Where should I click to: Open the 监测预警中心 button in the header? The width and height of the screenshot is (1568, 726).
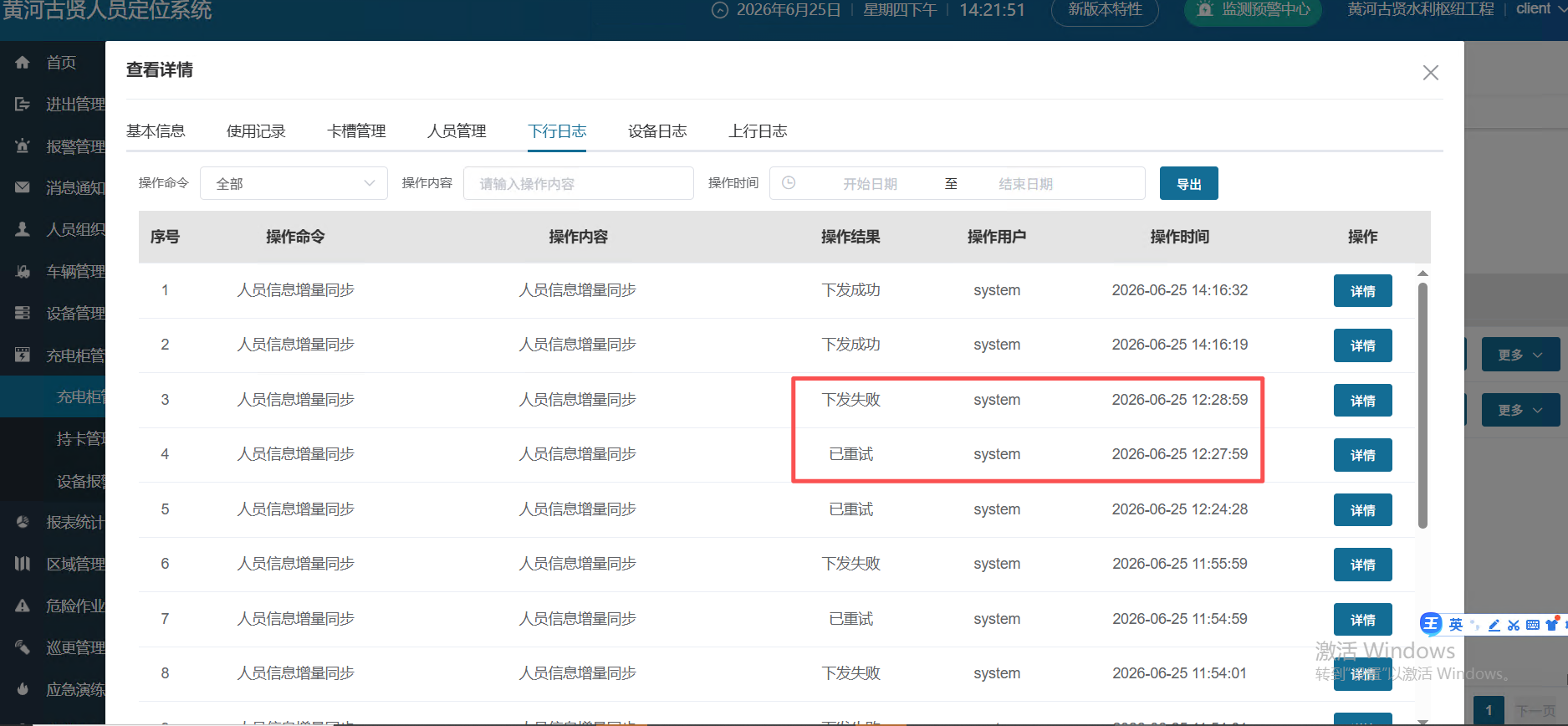(1253, 10)
